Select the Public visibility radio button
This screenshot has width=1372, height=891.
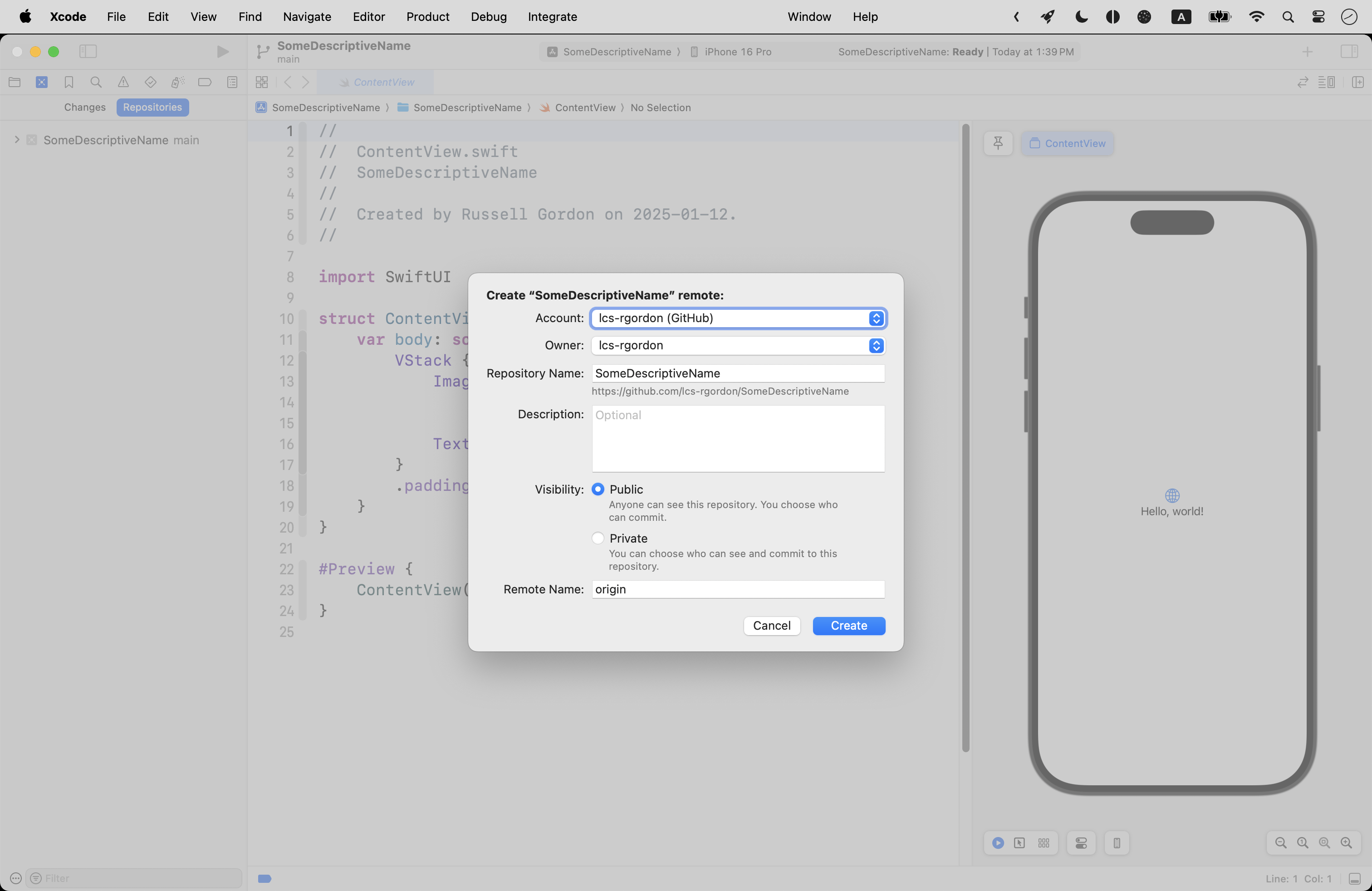pyautogui.click(x=598, y=490)
